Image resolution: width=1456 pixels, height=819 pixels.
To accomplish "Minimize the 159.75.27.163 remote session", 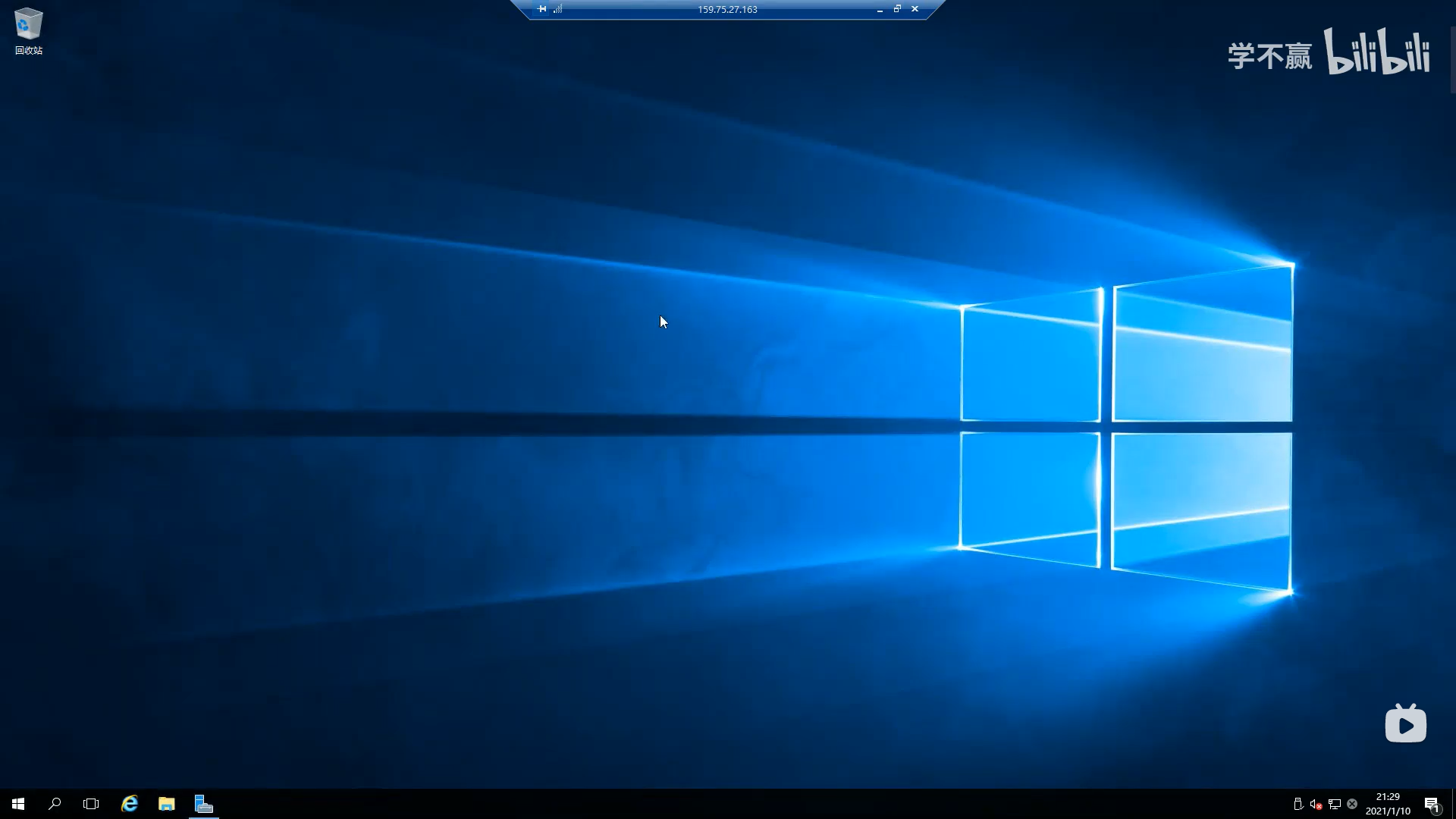I will point(880,9).
